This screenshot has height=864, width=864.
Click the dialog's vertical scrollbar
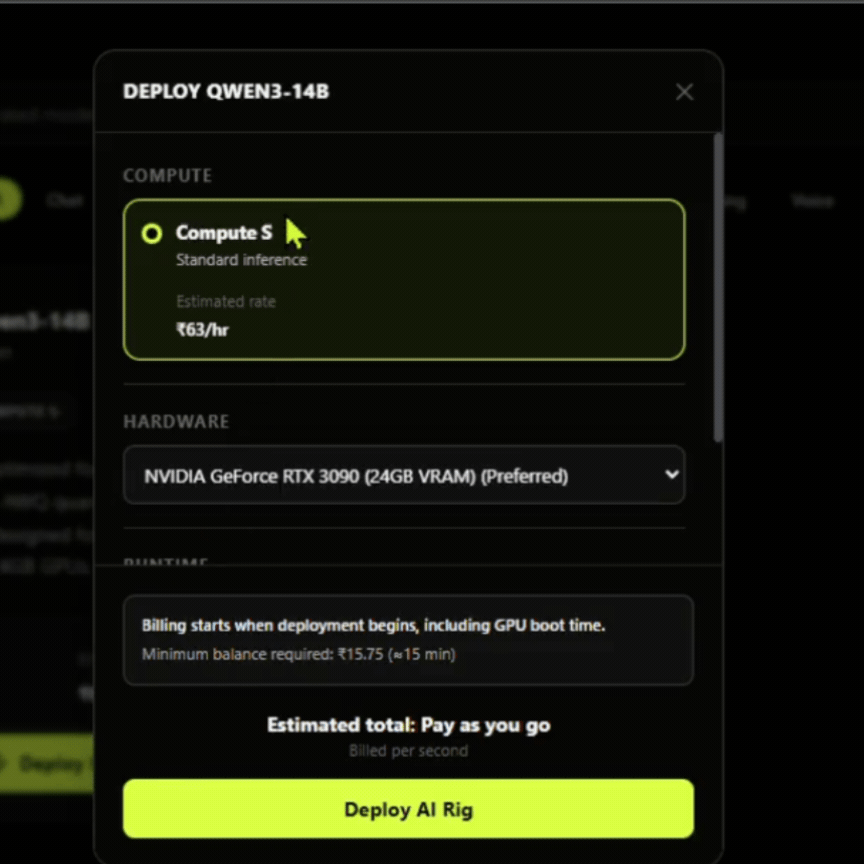[717, 287]
